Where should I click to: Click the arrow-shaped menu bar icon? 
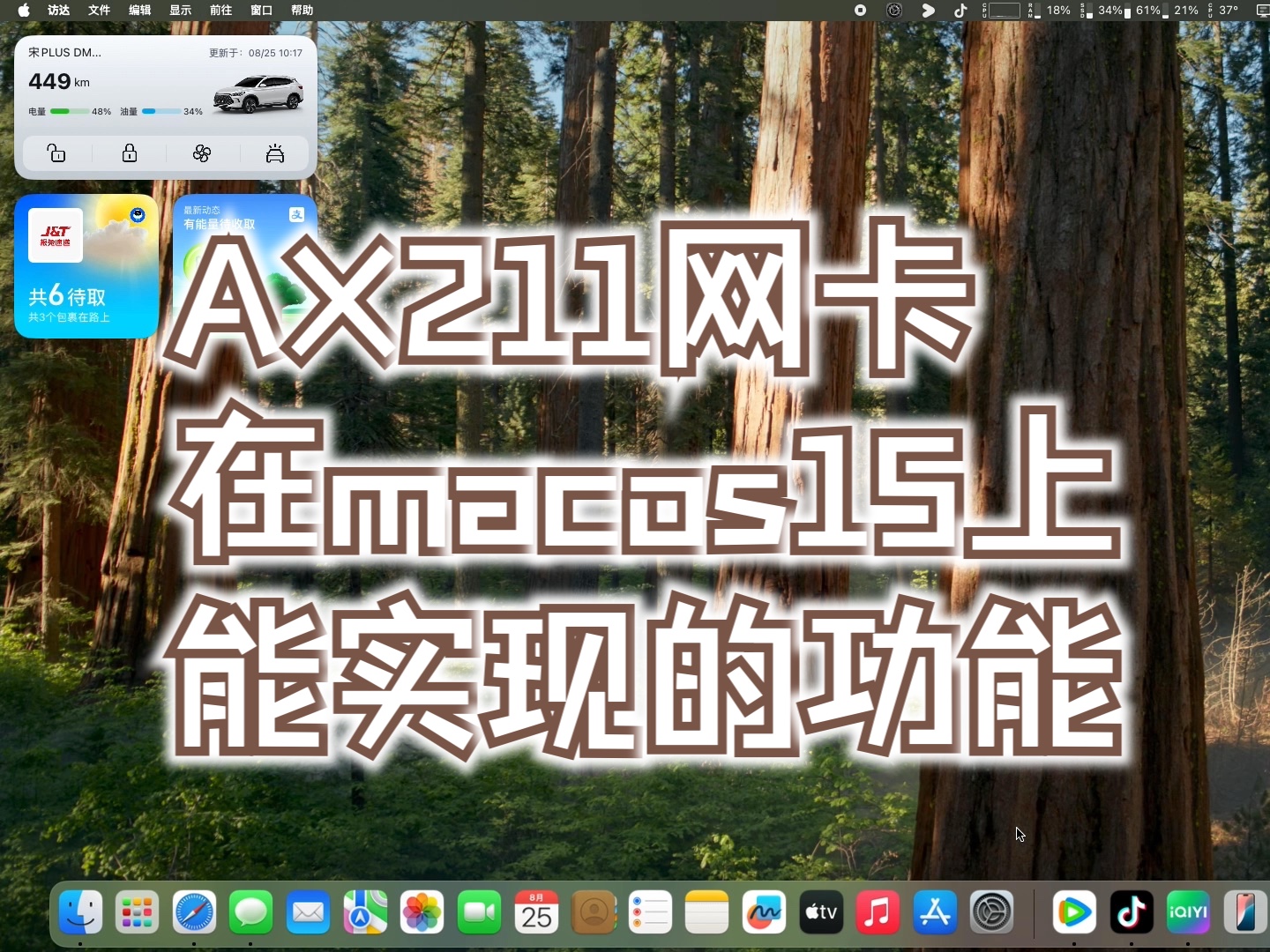928,11
